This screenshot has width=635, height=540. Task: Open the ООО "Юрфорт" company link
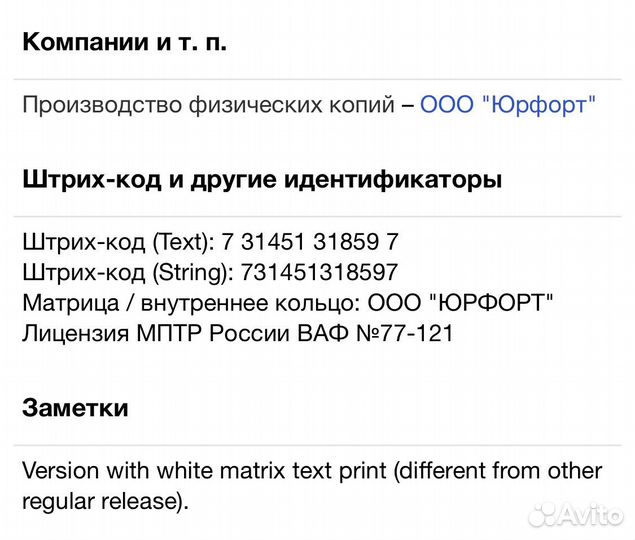(508, 105)
